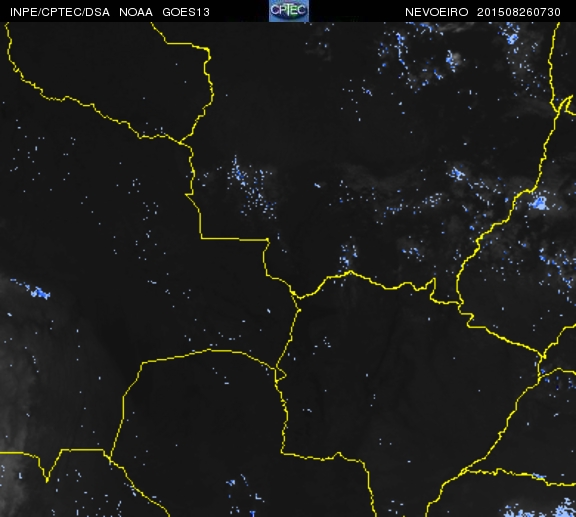Image resolution: width=576 pixels, height=517 pixels.
Task: Click the blue fog cluster just east of the central border
Action: pos(252,188)
